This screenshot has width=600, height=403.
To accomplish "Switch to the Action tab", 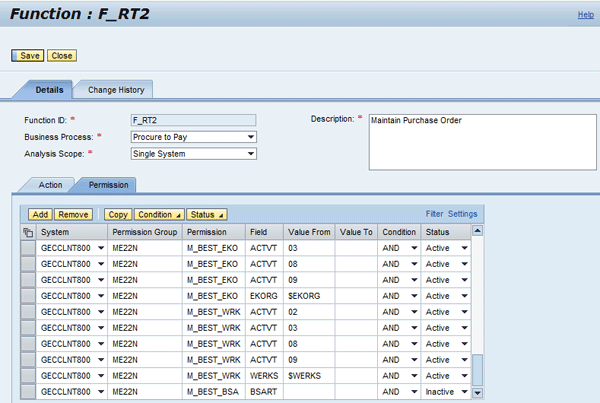I will [x=50, y=185].
